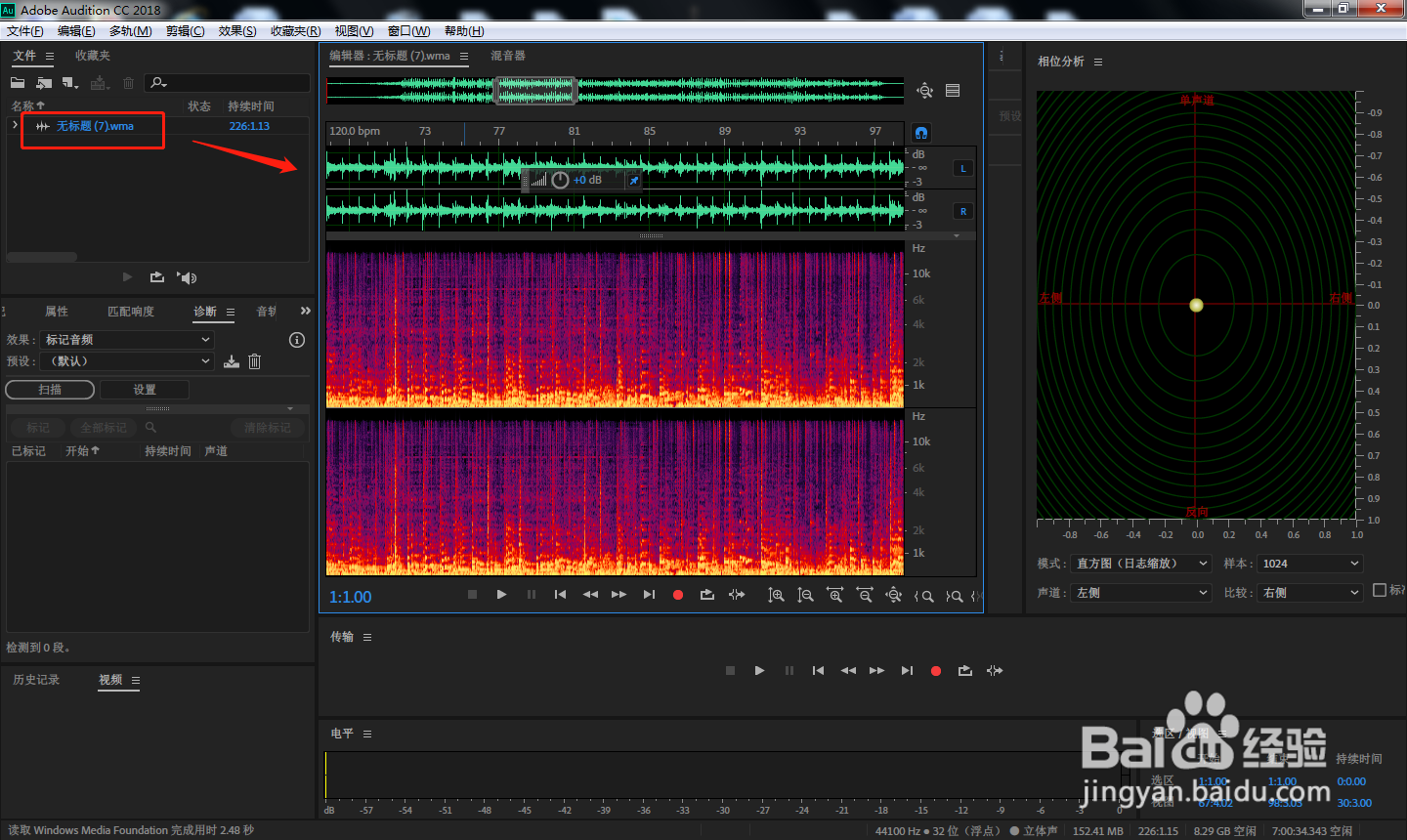The width and height of the screenshot is (1407, 840).
Task: Click editor Rewind button
Action: coord(590,594)
